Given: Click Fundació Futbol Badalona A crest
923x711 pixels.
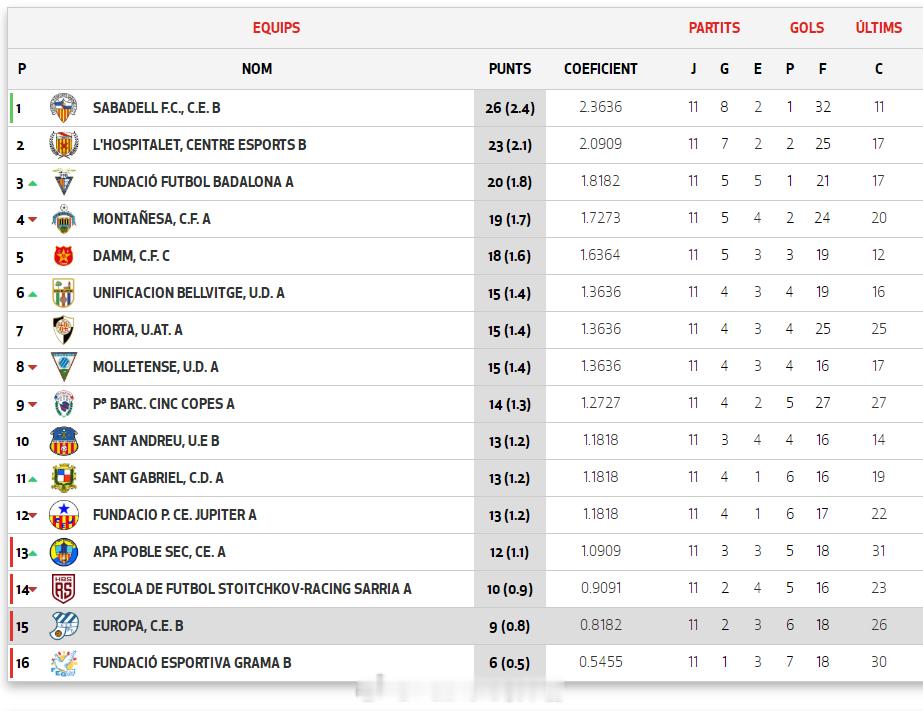Looking at the screenshot, I should click(x=64, y=182).
